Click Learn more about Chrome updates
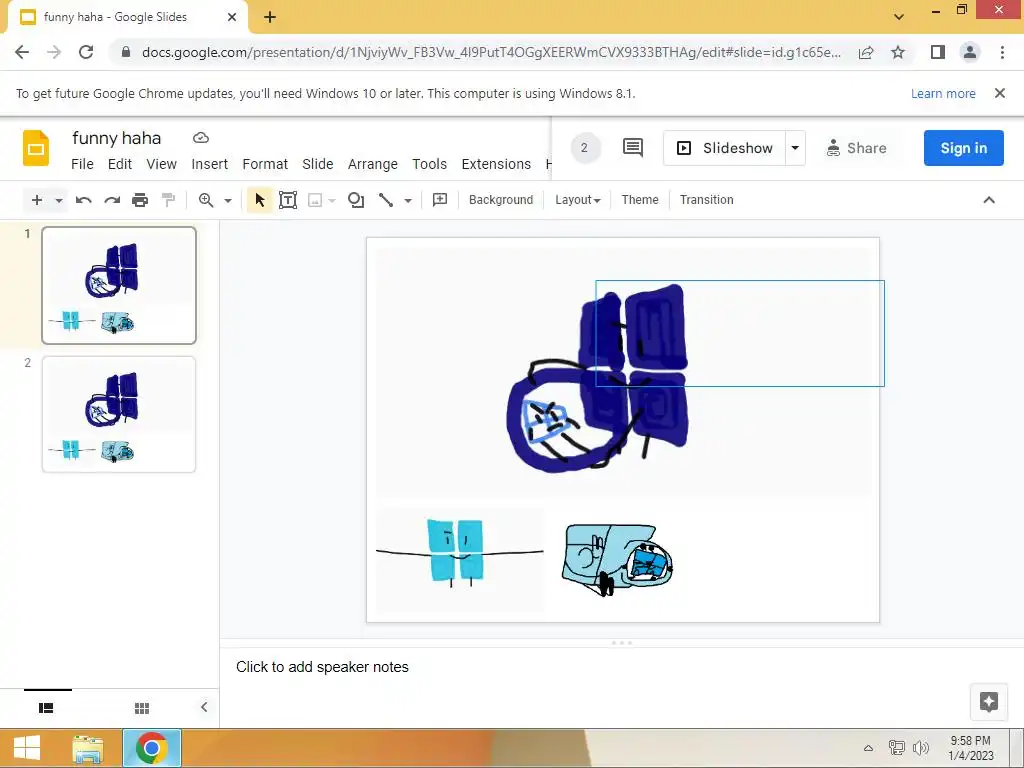 coord(943,94)
